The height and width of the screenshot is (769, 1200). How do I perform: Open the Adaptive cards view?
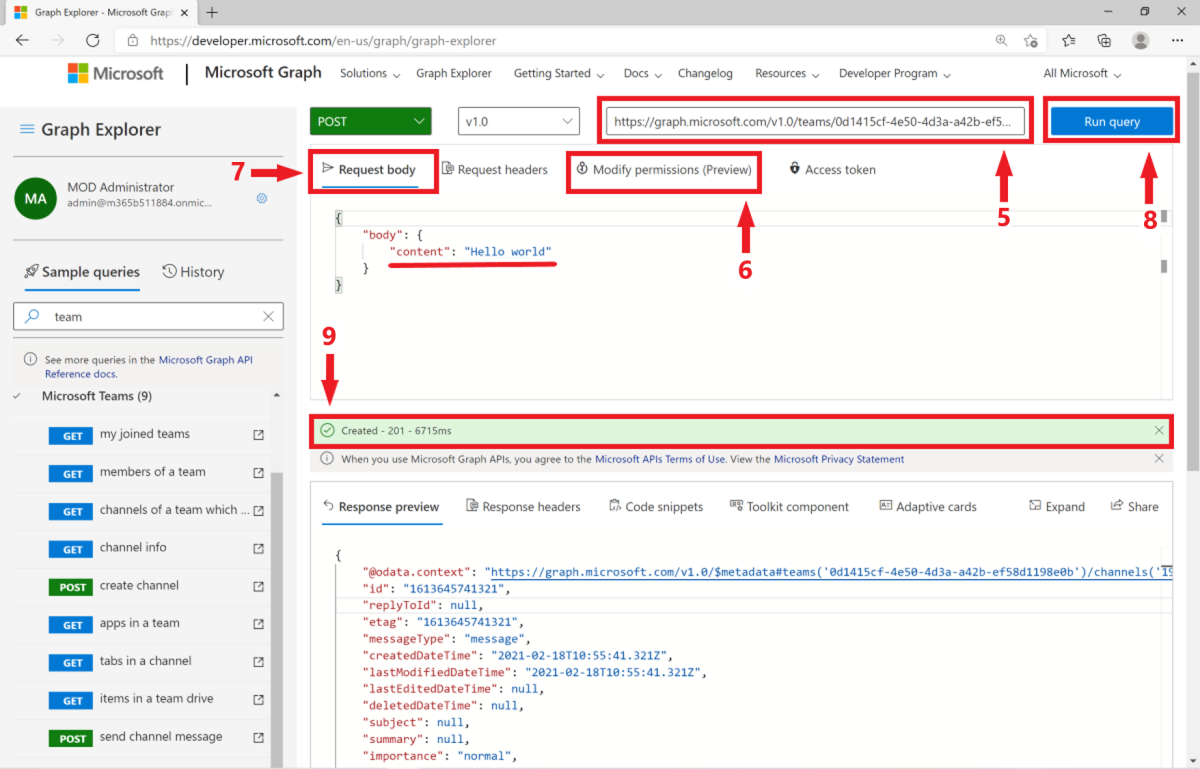click(926, 506)
